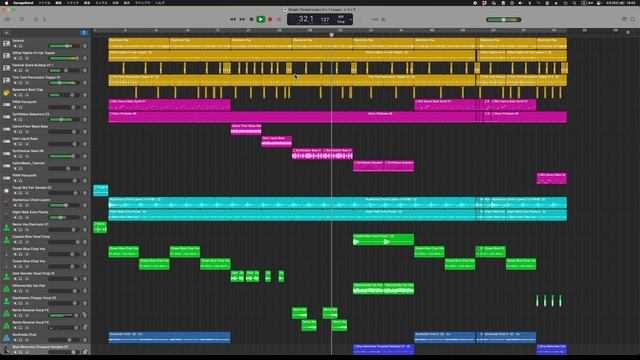Open the Editors scissors button
The image size is (640, 360).
pyautogui.click(x=44, y=19)
